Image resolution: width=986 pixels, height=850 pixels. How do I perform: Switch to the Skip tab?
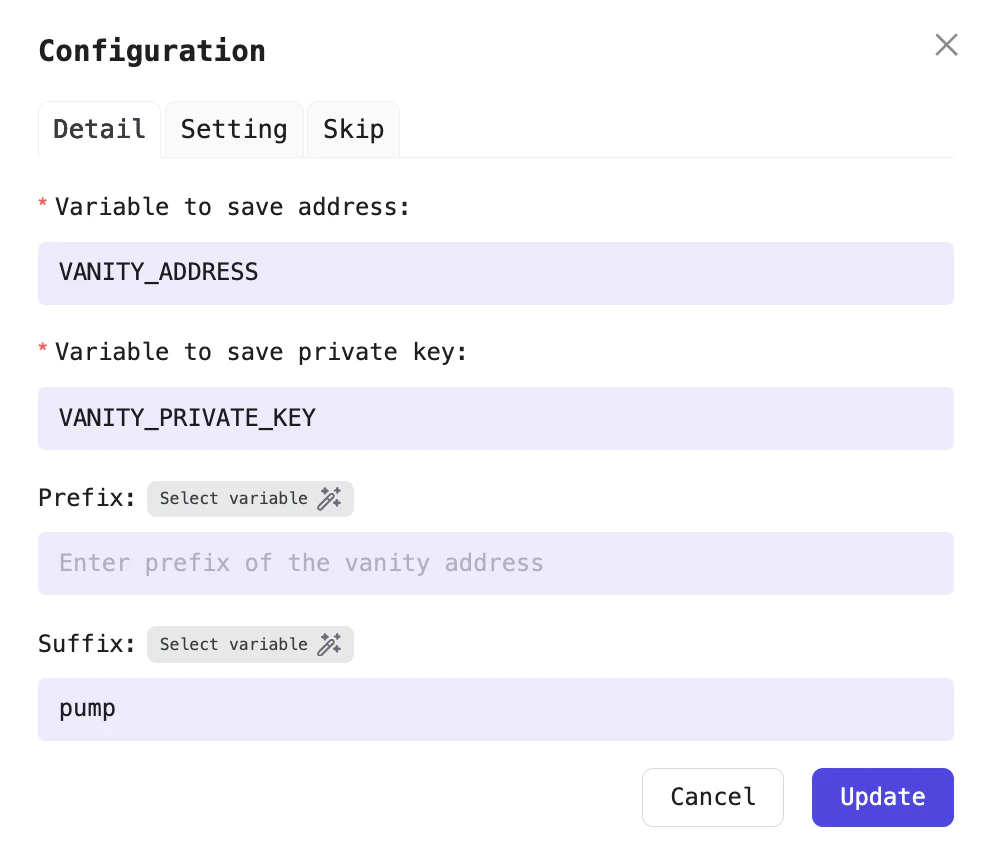point(352,129)
